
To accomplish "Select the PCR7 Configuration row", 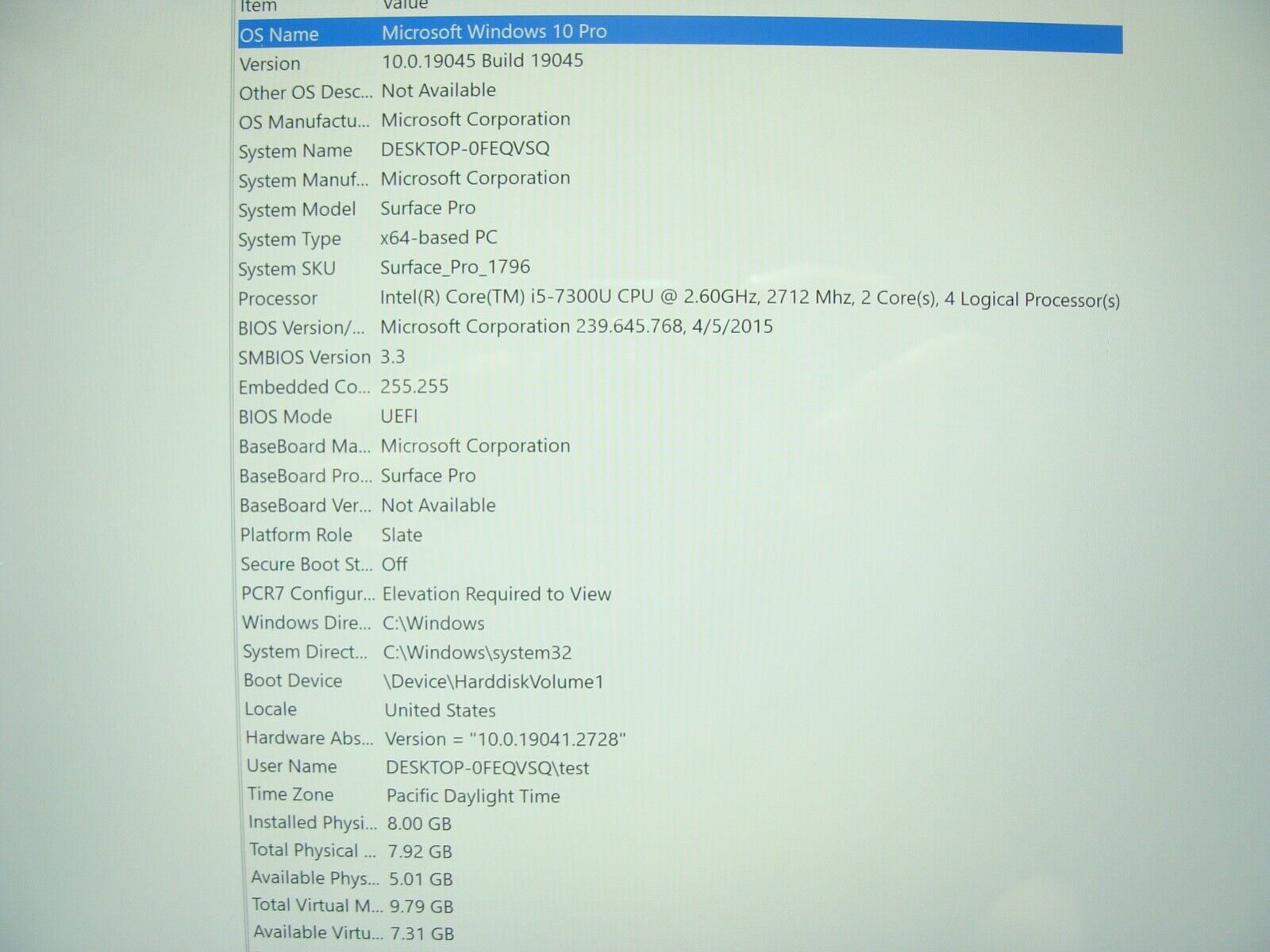I will [680, 593].
